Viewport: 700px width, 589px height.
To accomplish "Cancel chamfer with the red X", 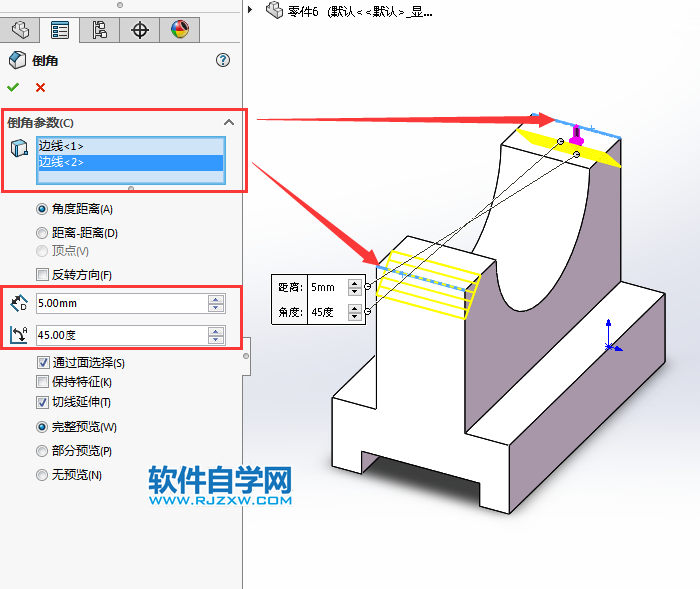I will tap(40, 88).
